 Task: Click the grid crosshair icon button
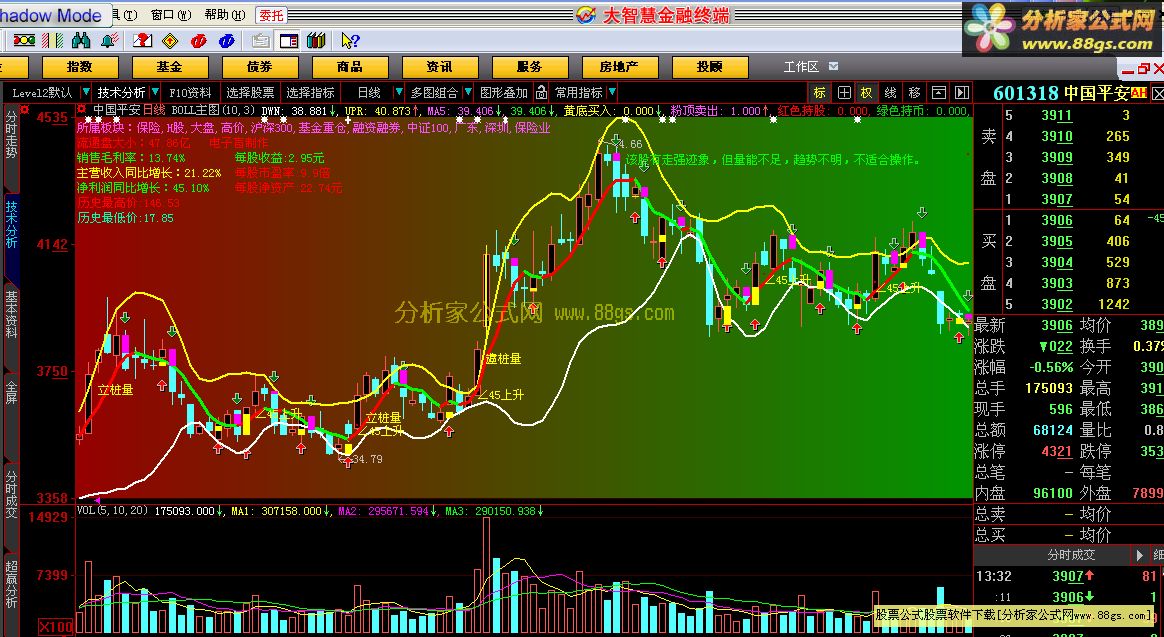tap(844, 93)
